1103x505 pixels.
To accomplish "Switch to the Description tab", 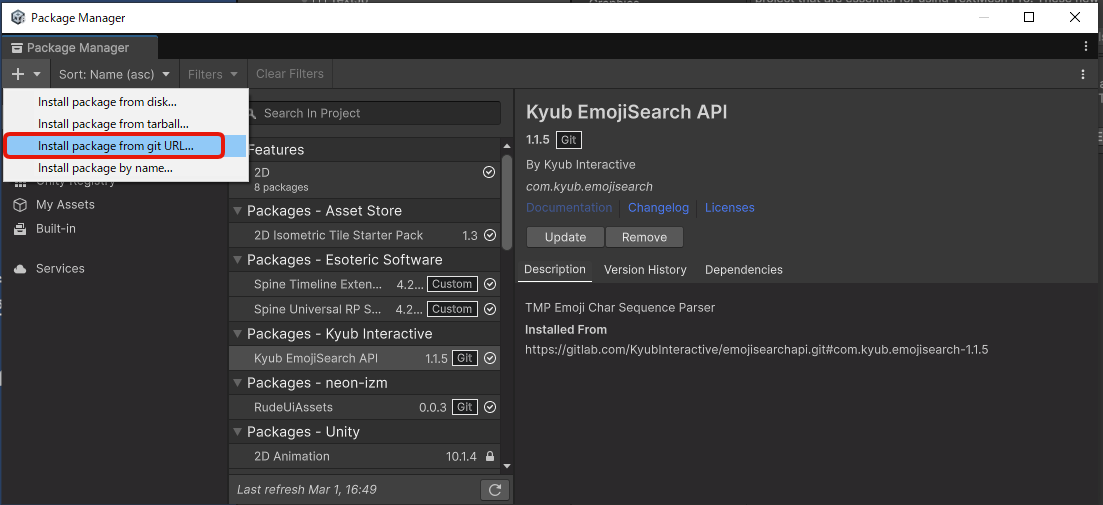I will 554,269.
